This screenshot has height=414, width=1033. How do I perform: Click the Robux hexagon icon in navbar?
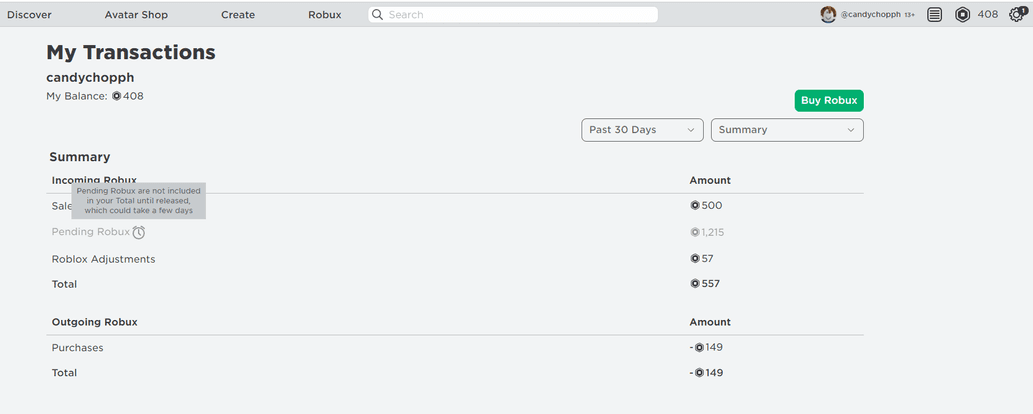962,15
